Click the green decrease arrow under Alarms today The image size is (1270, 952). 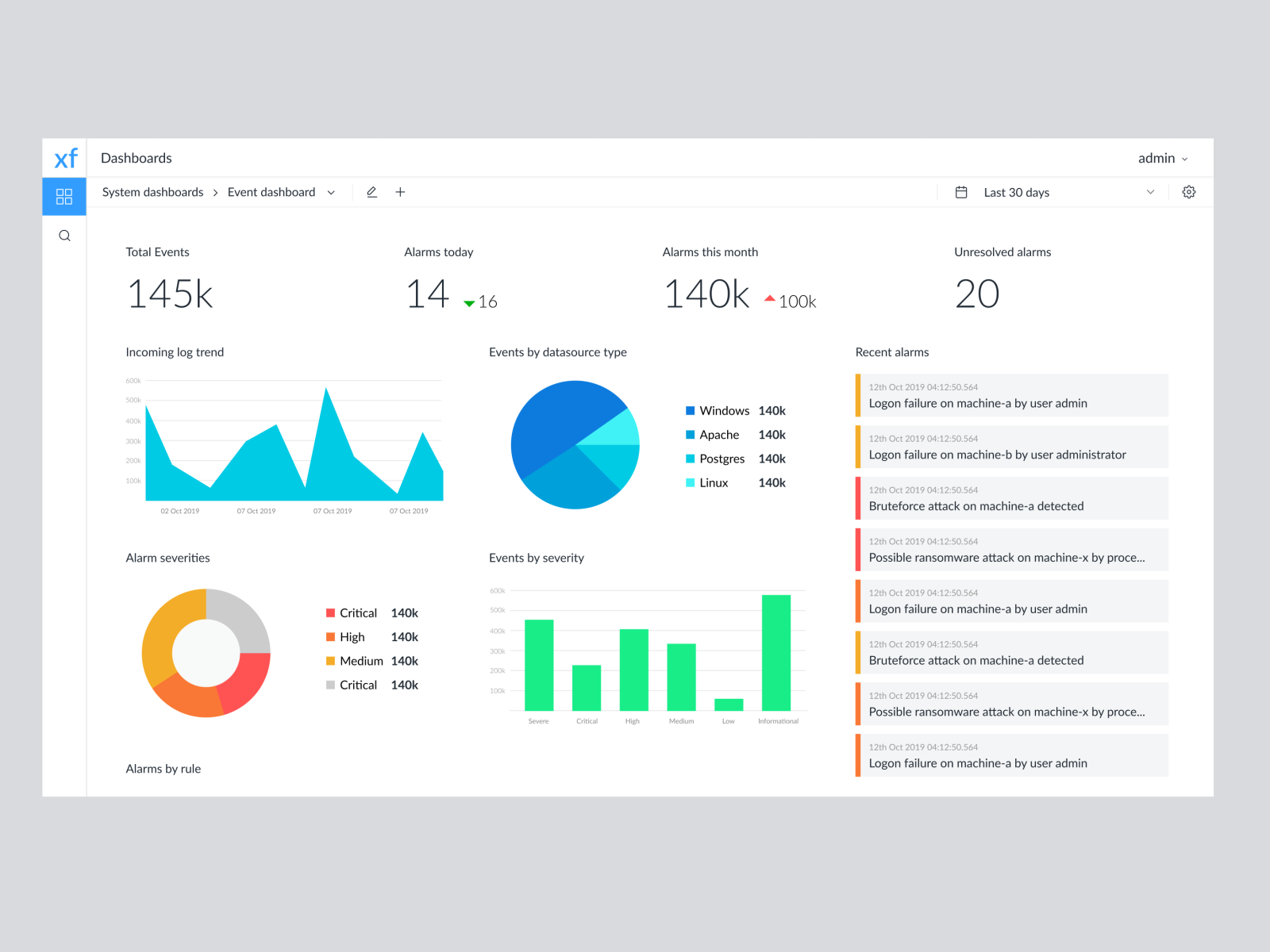[469, 302]
